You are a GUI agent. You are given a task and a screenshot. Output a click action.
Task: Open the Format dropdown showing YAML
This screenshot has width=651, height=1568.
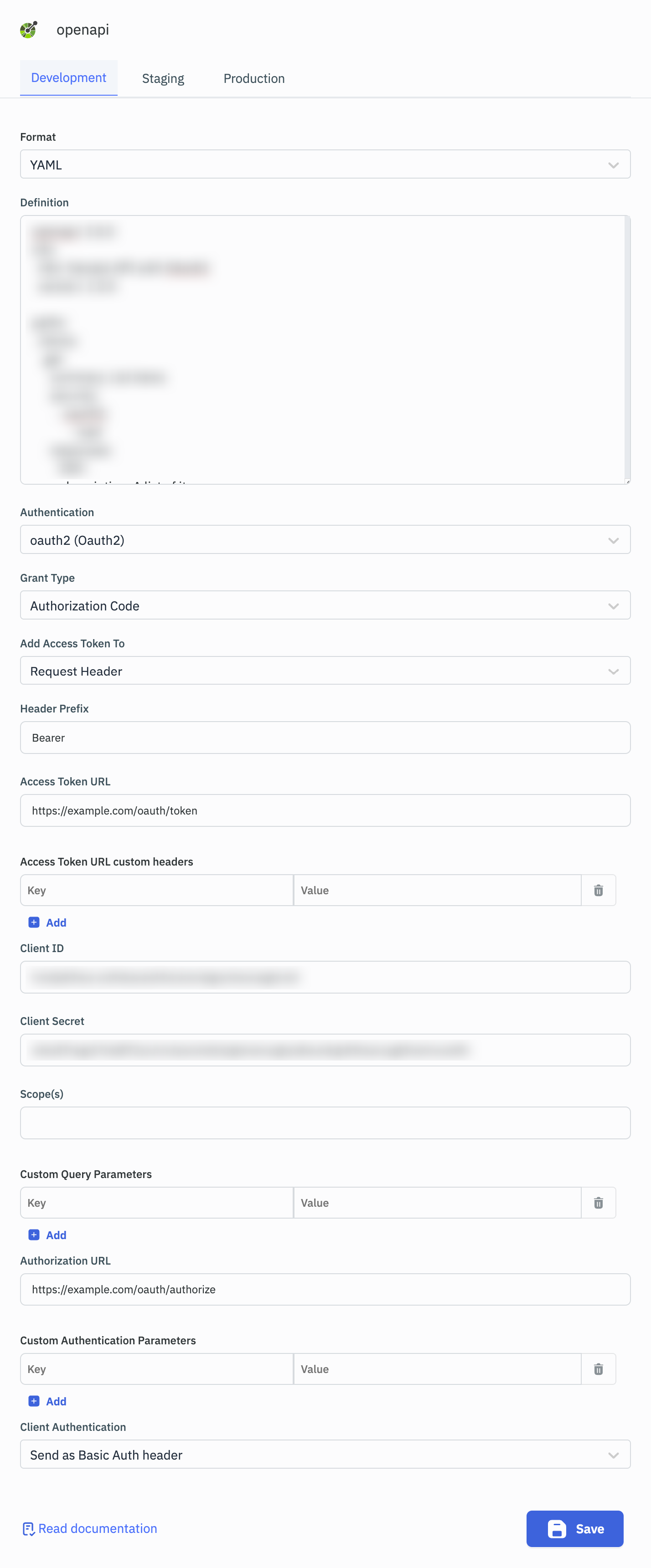coord(325,164)
